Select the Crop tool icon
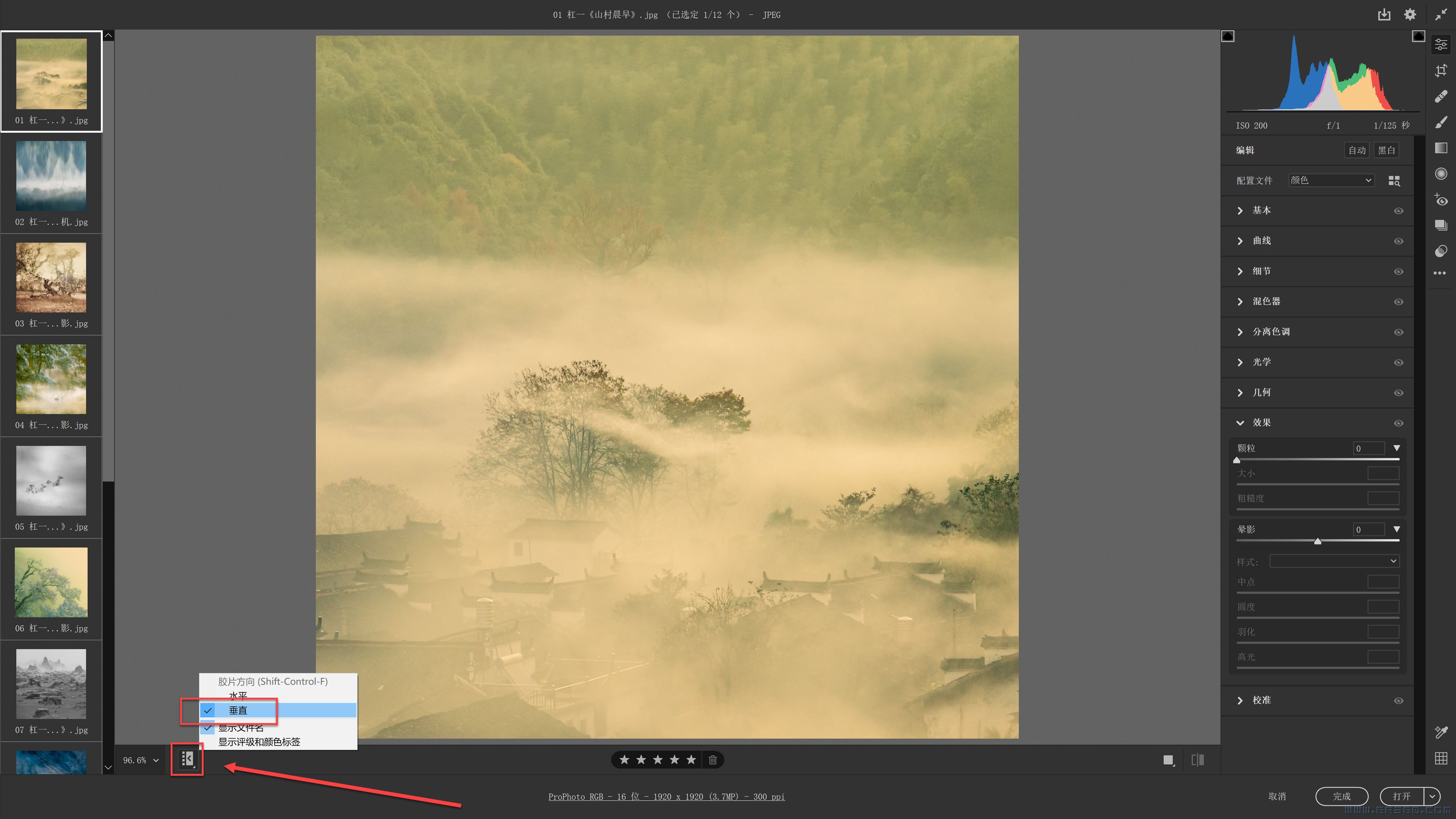 coord(1441,71)
